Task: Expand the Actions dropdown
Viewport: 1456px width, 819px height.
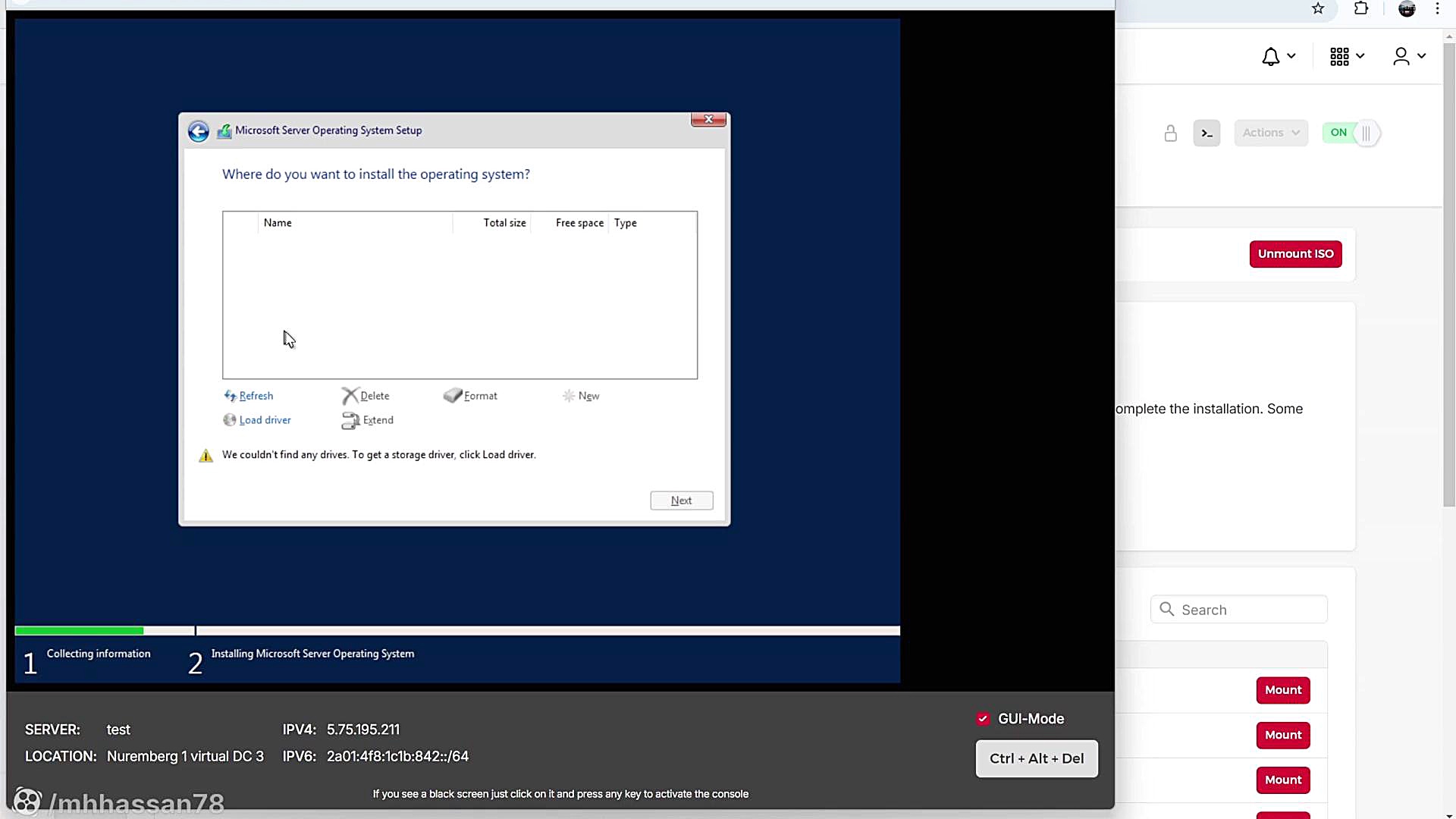Action: click(x=1271, y=133)
